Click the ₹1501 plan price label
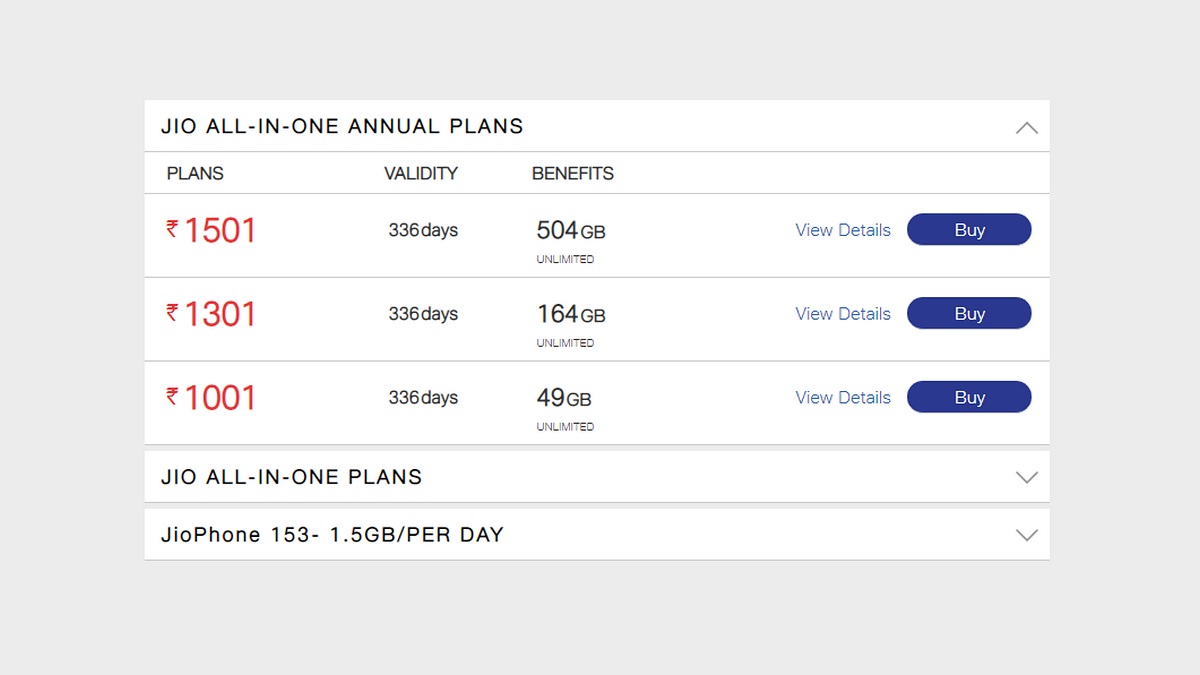Viewport: 1200px width, 675px height. 210,230
